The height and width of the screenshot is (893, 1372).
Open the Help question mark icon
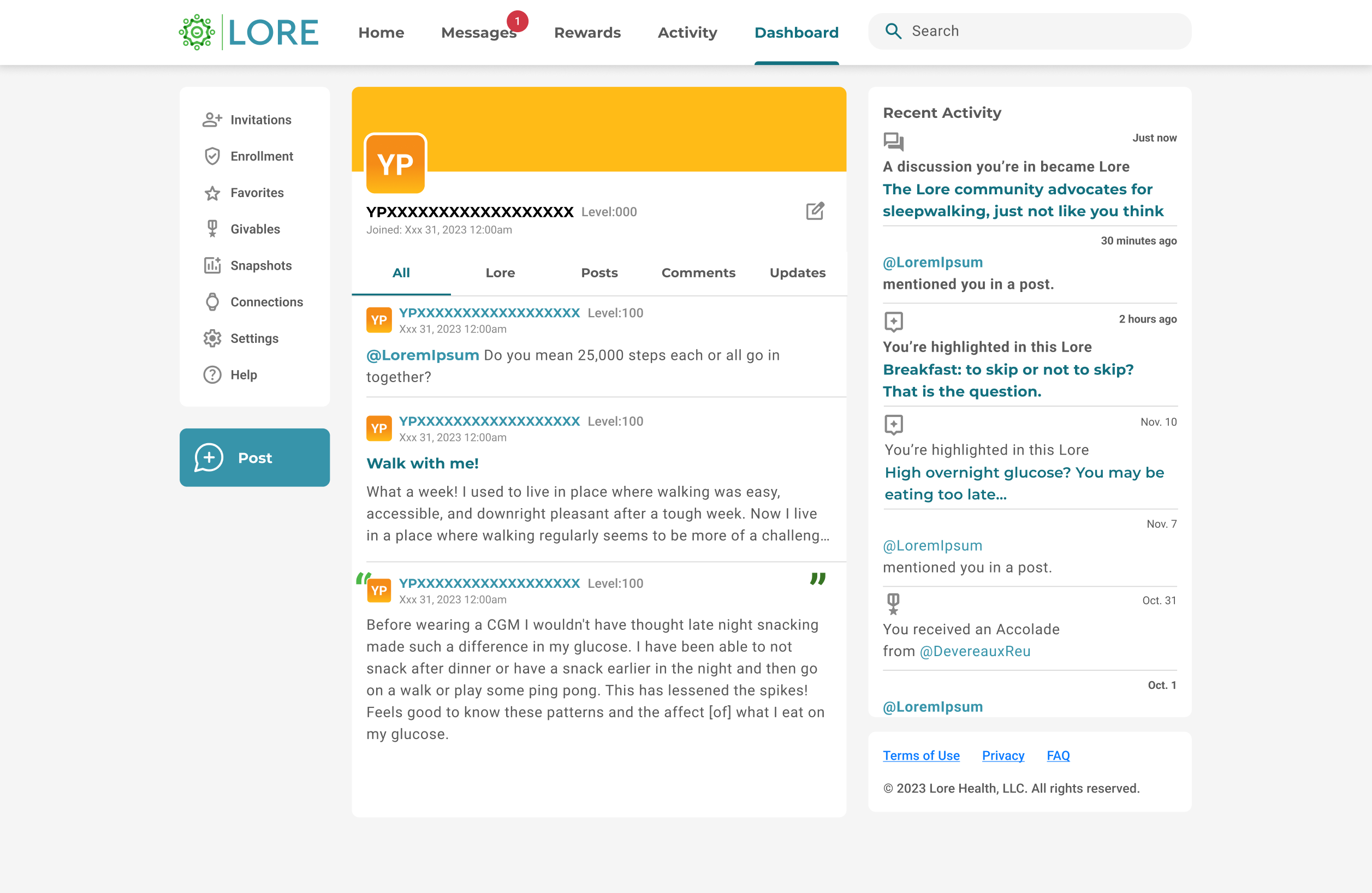212,375
